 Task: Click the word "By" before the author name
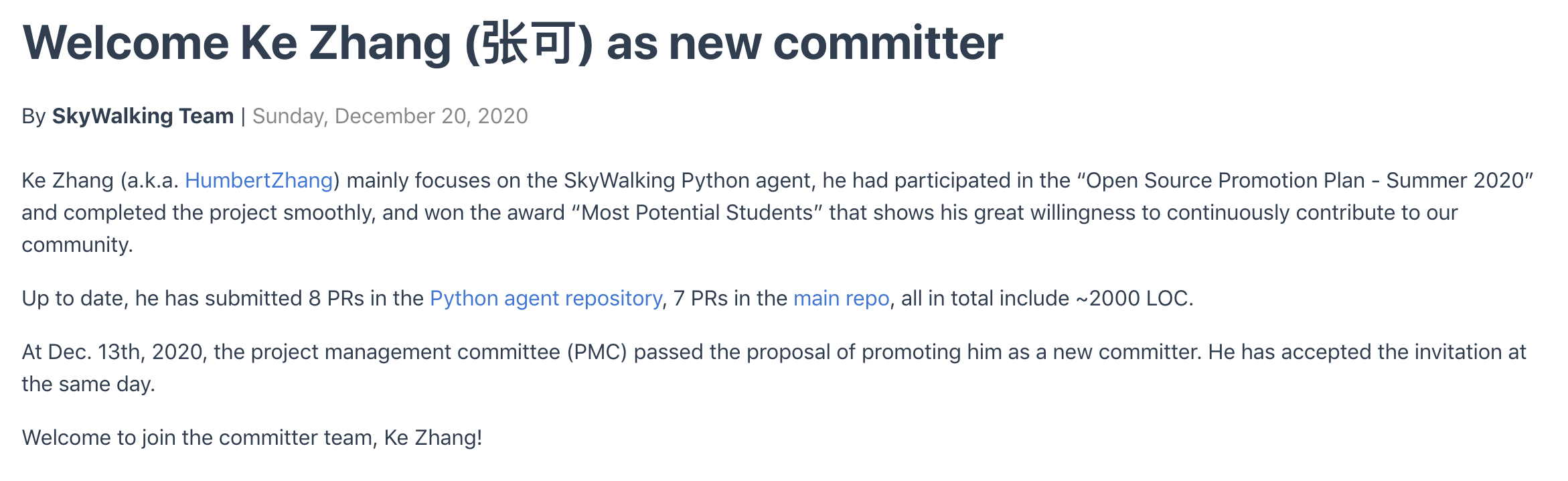[x=33, y=117]
